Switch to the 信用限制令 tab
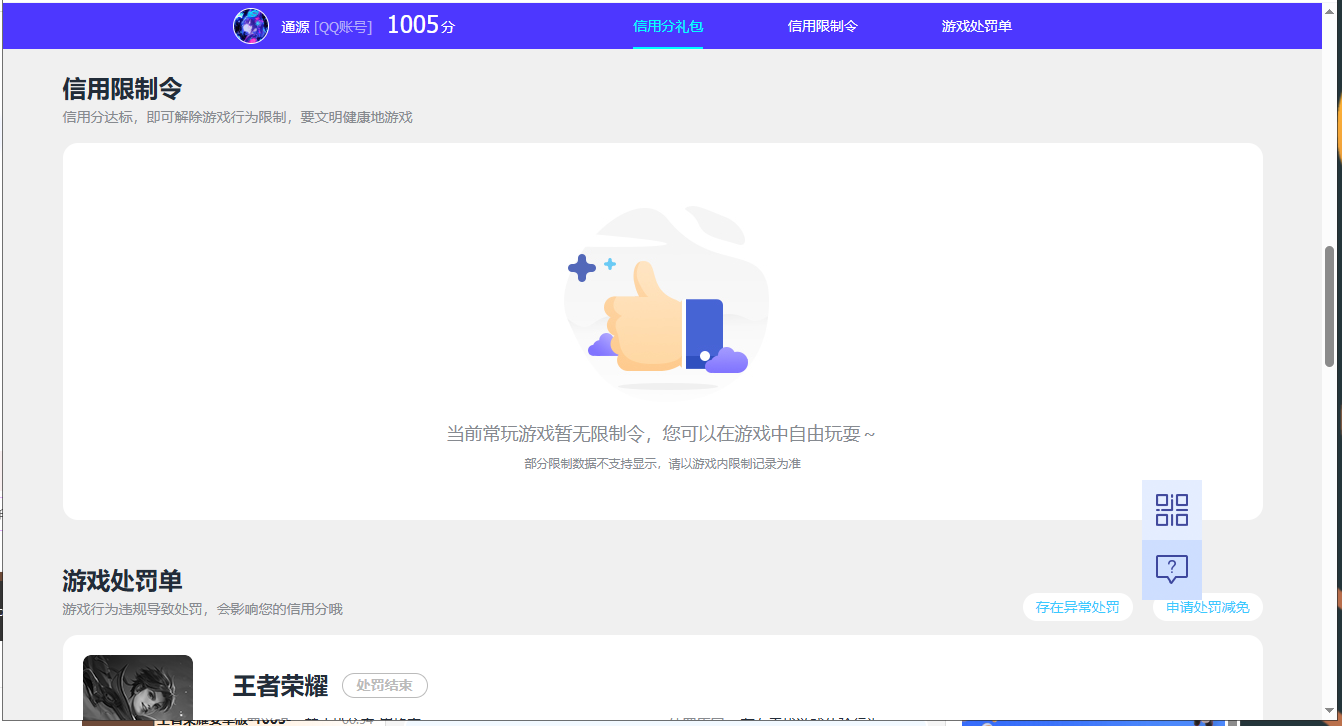The width and height of the screenshot is (1342, 726). tap(823, 26)
